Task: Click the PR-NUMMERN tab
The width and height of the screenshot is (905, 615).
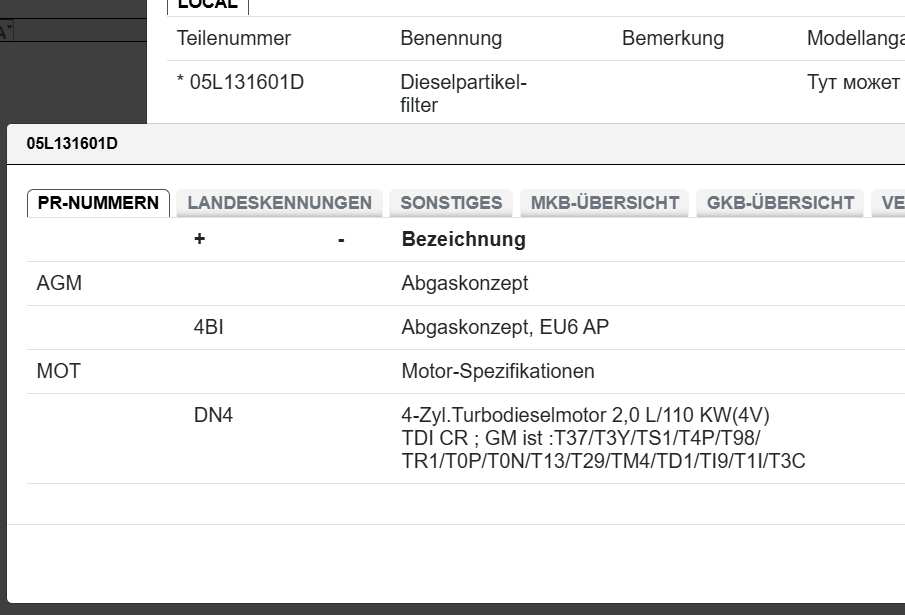Action: click(98, 203)
